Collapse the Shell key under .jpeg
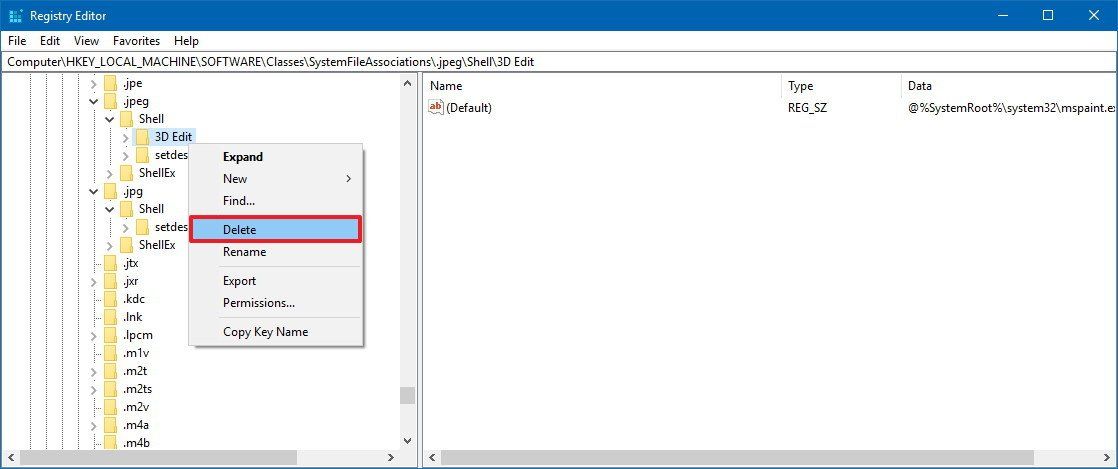This screenshot has height=469, width=1118. pos(110,119)
